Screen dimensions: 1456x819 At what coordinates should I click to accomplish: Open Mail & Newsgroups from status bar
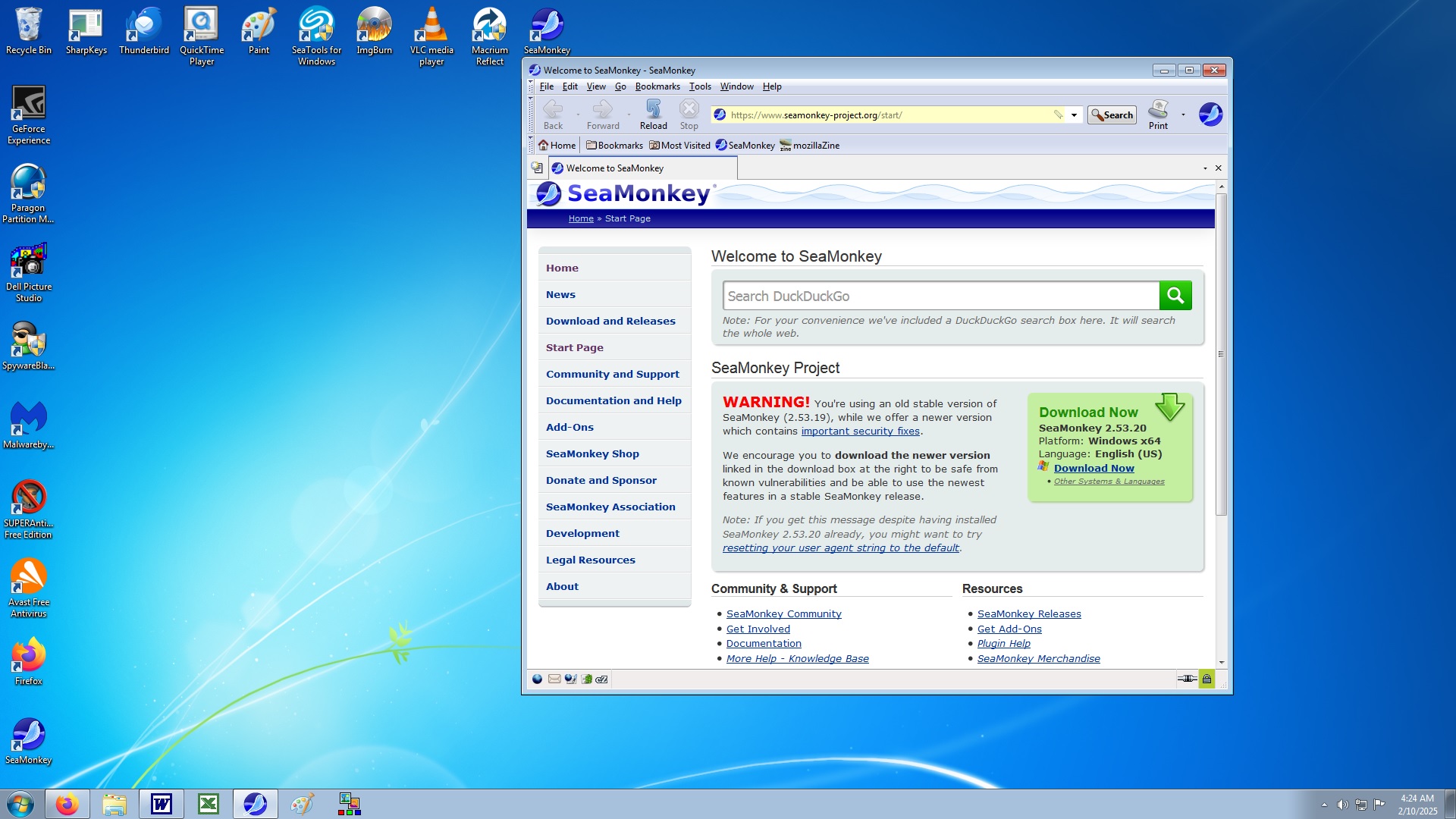pos(554,679)
